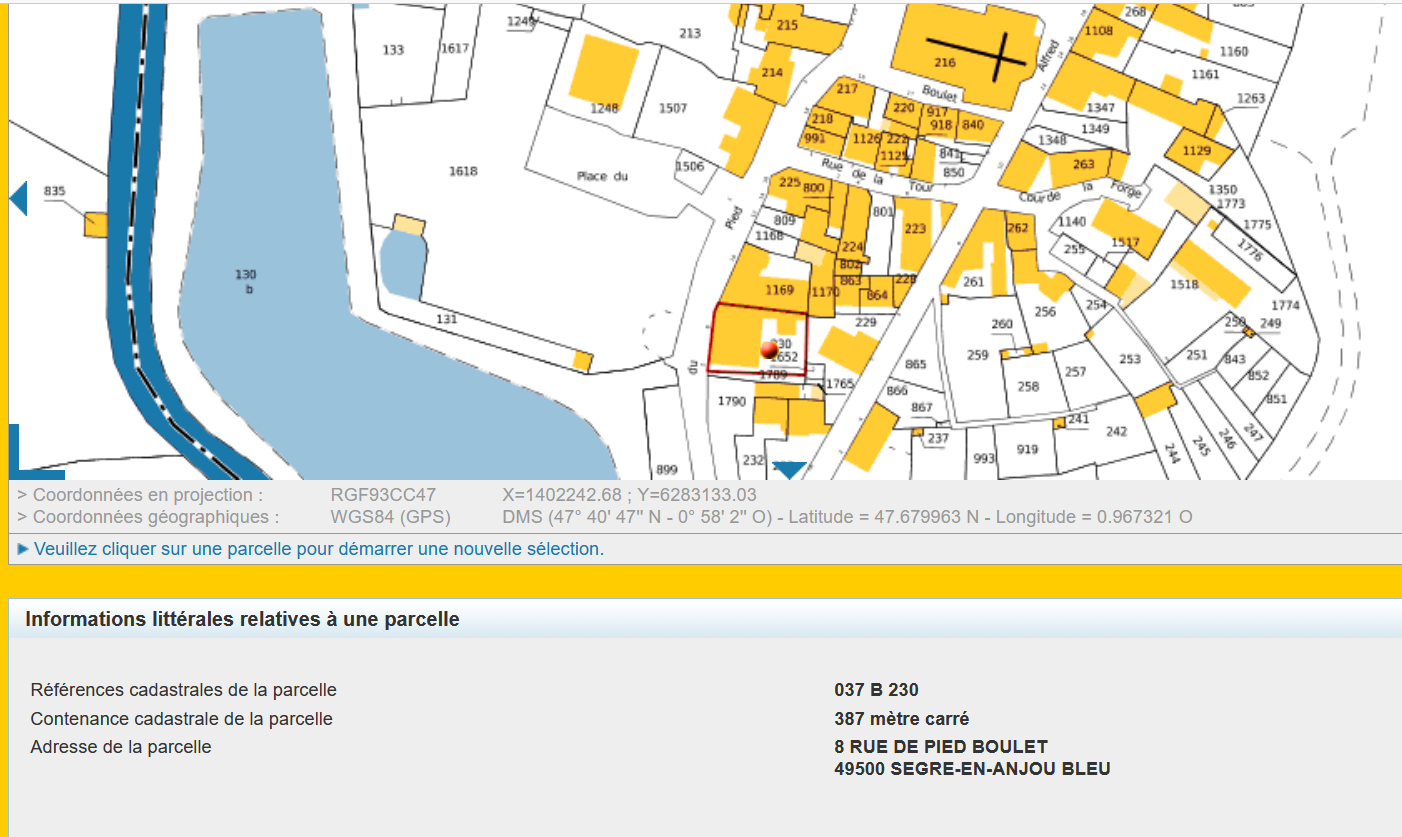Pan the map south with bottom arrow
1402x837 pixels.
pyautogui.click(x=790, y=469)
